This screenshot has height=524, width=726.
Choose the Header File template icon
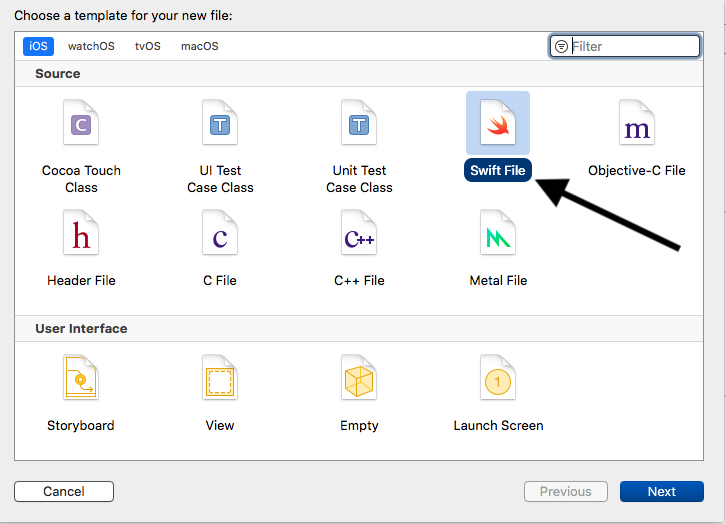81,232
